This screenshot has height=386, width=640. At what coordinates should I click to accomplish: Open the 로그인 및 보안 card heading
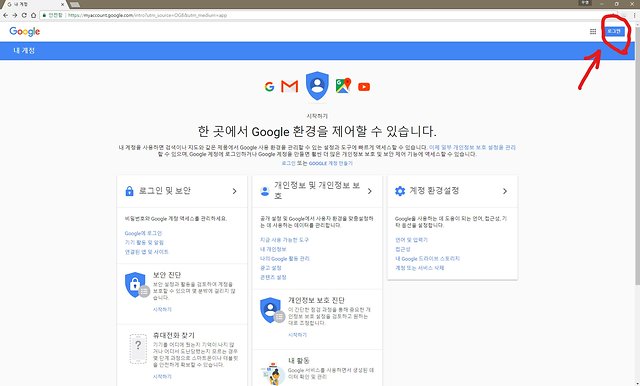[x=164, y=191]
